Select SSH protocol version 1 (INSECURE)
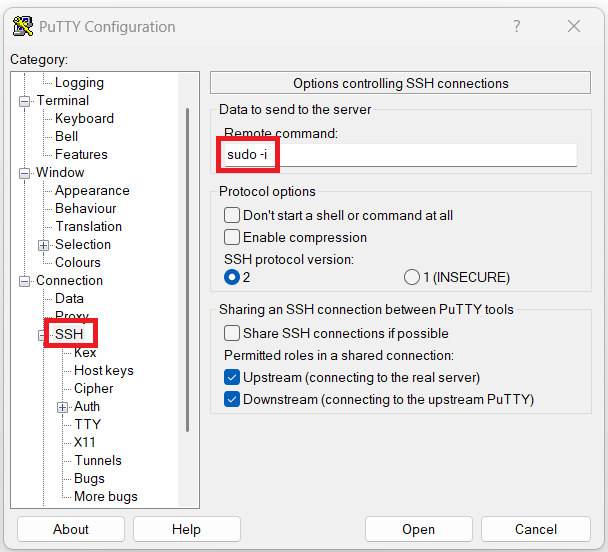This screenshot has width=608, height=552. click(x=411, y=277)
